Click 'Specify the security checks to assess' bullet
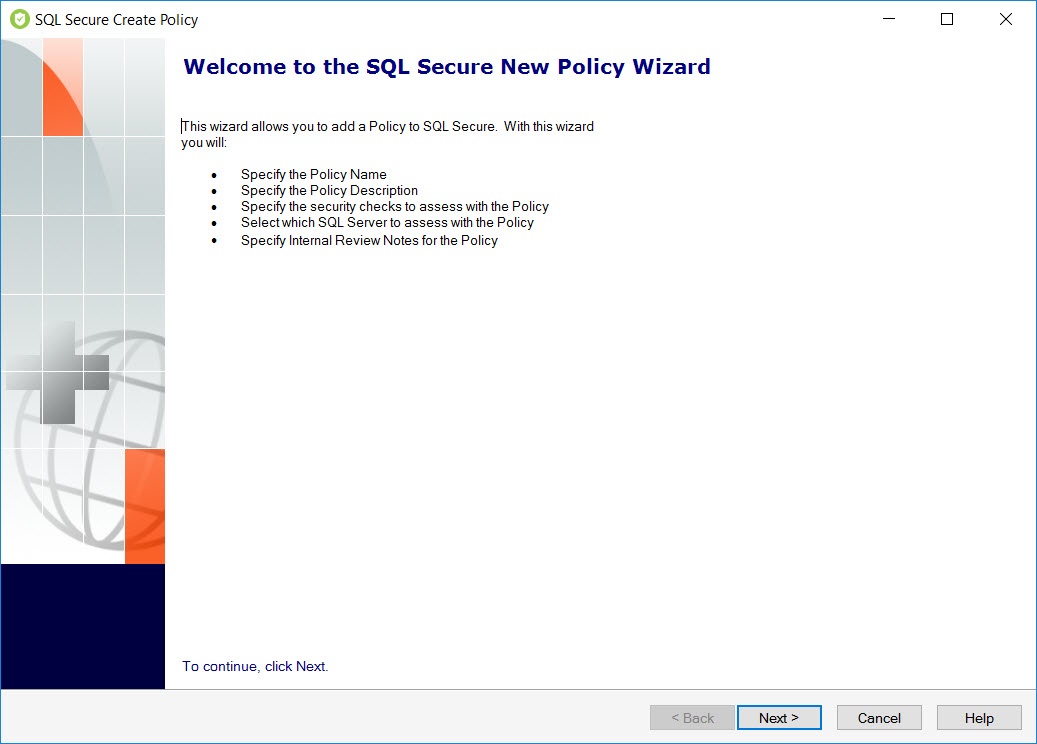The image size is (1037, 744). pos(395,206)
